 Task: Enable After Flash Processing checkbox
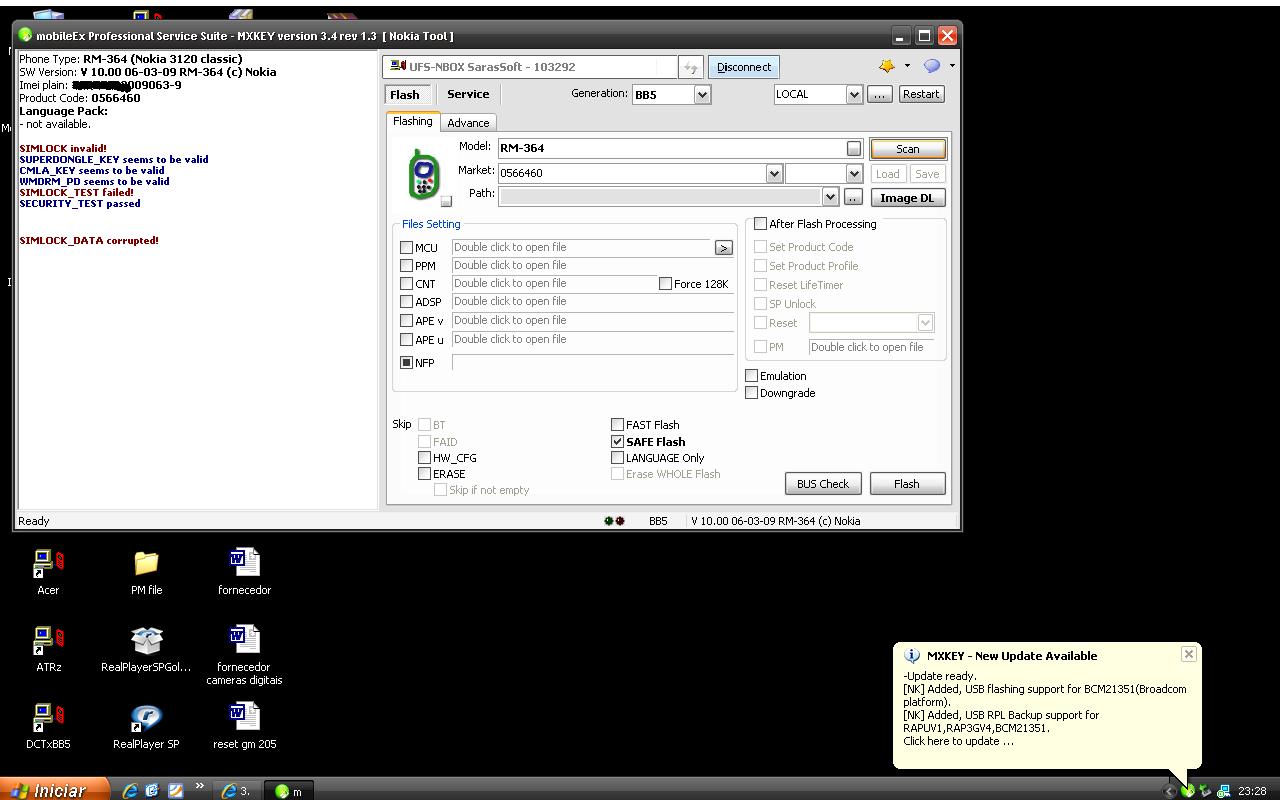point(760,224)
